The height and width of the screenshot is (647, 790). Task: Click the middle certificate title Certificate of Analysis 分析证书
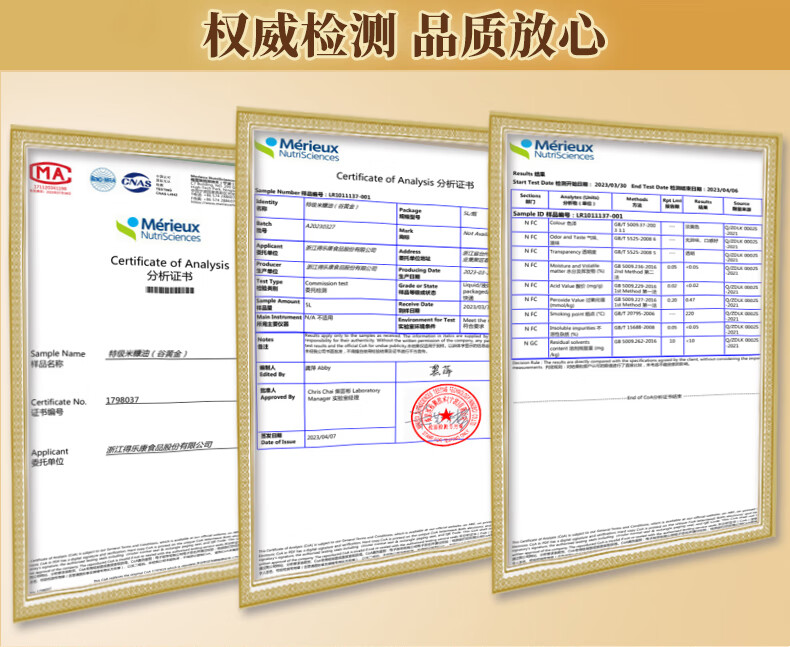point(405,180)
